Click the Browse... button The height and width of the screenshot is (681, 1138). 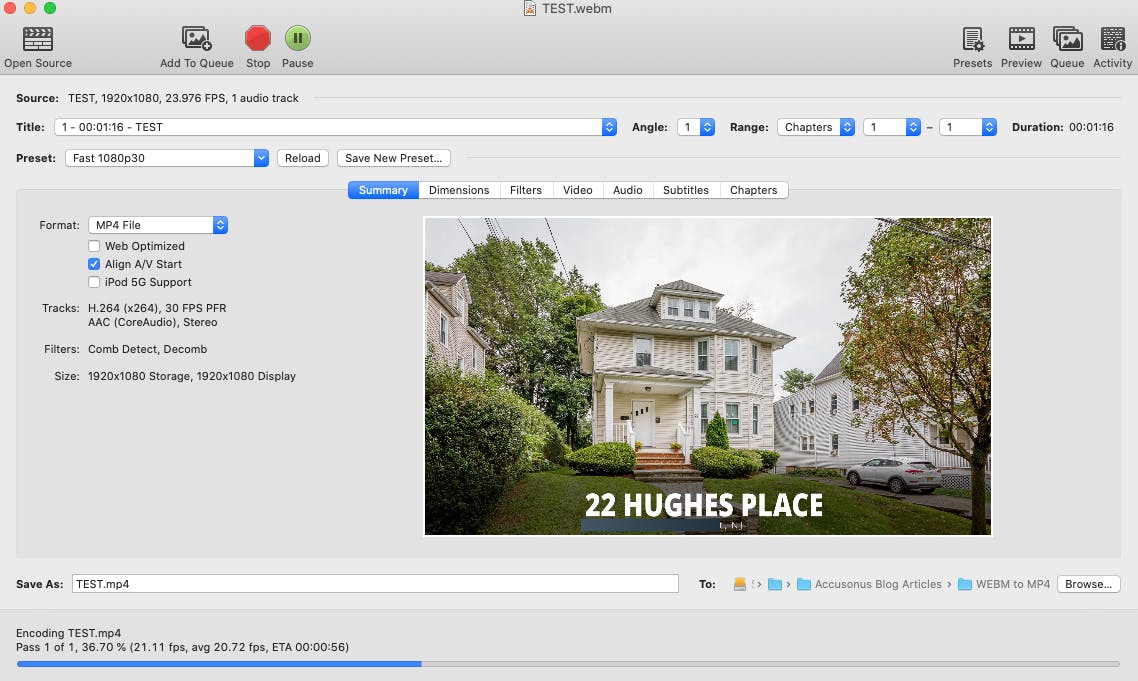(1088, 584)
